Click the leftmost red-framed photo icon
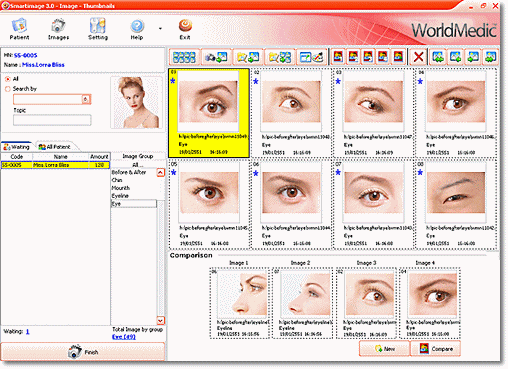The height and width of the screenshot is (369, 508). (338, 57)
